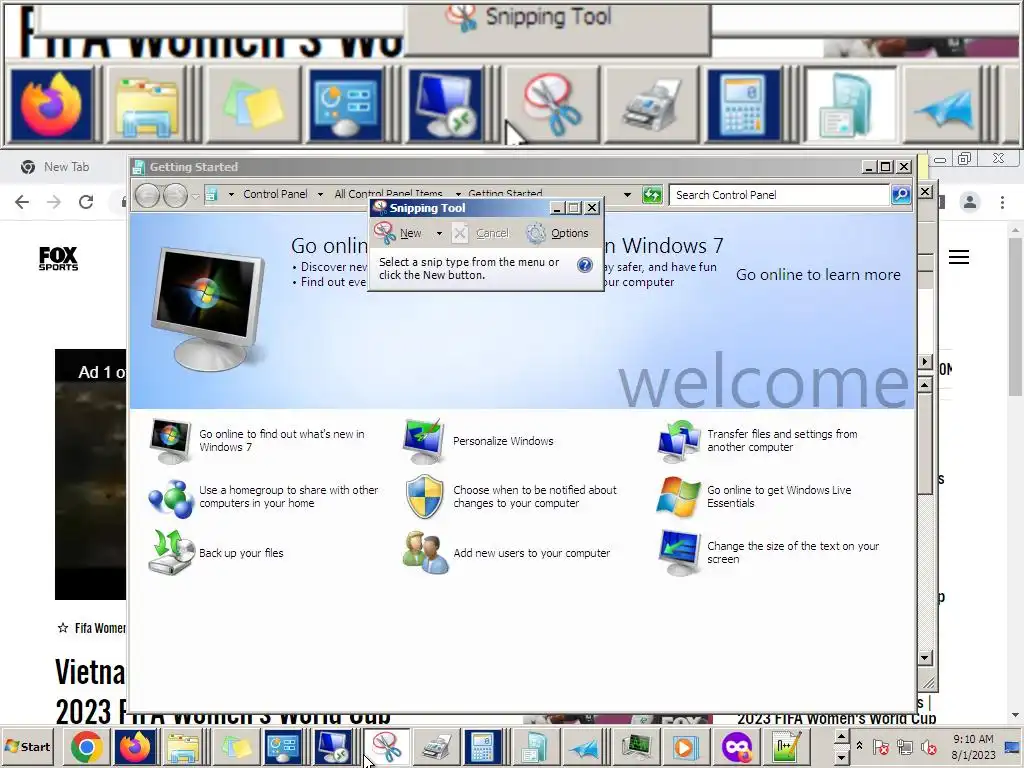Click the FOX Sports logo

(x=58, y=259)
